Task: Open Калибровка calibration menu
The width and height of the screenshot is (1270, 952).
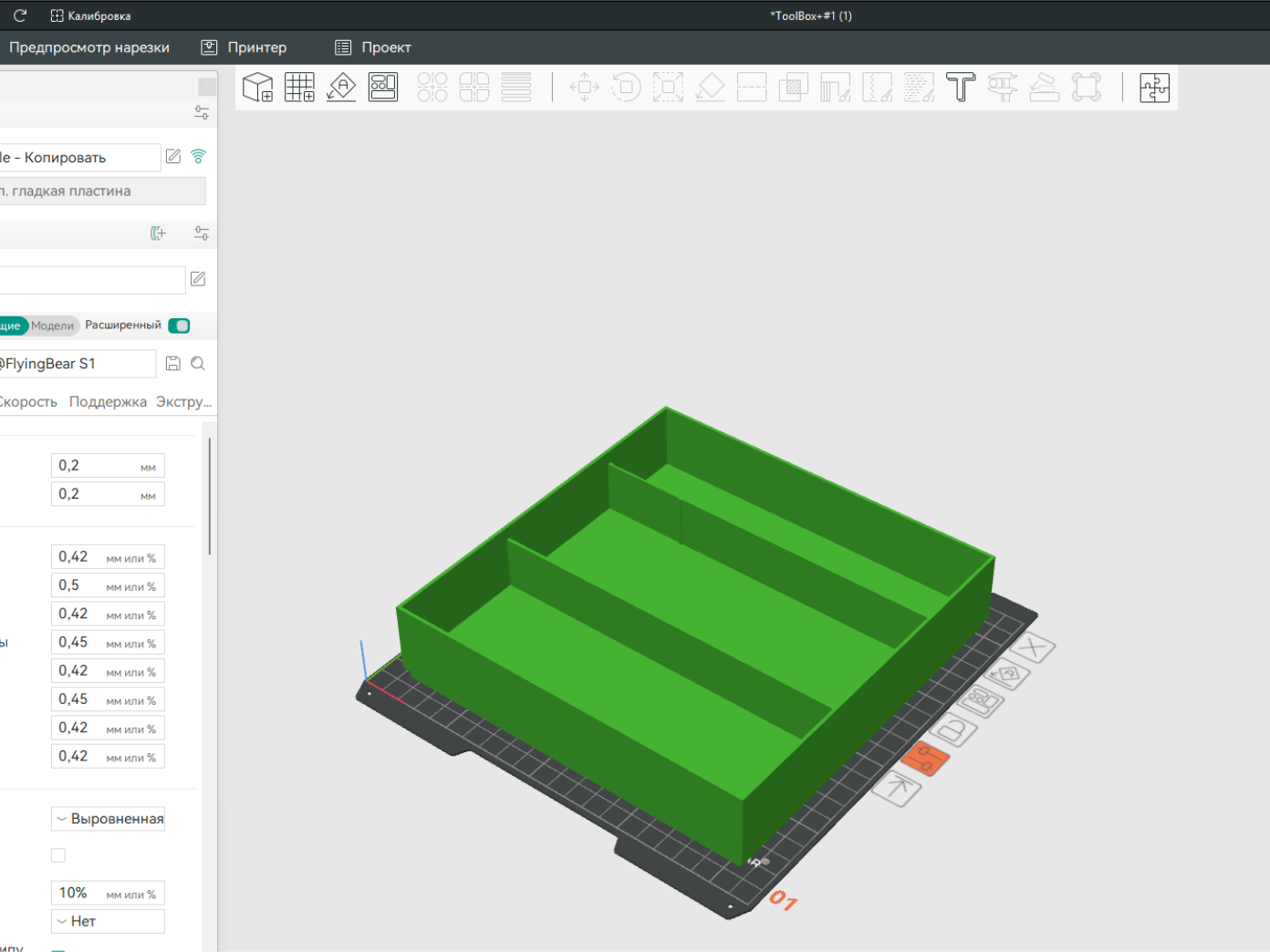Action: [90, 16]
